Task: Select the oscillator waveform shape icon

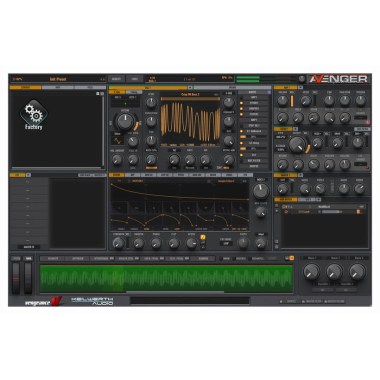Action: tap(118, 141)
